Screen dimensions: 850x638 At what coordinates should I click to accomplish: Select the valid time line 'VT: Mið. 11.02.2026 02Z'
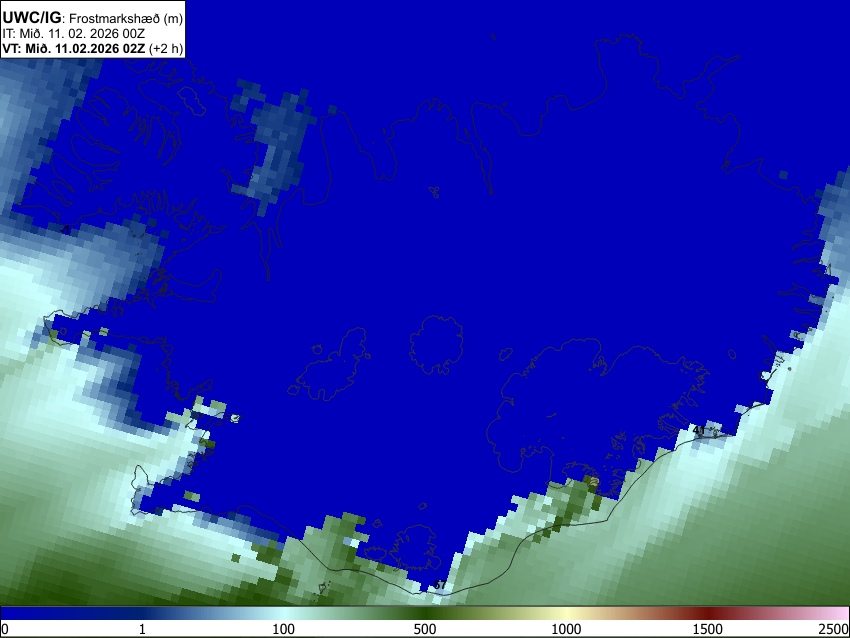click(73, 48)
